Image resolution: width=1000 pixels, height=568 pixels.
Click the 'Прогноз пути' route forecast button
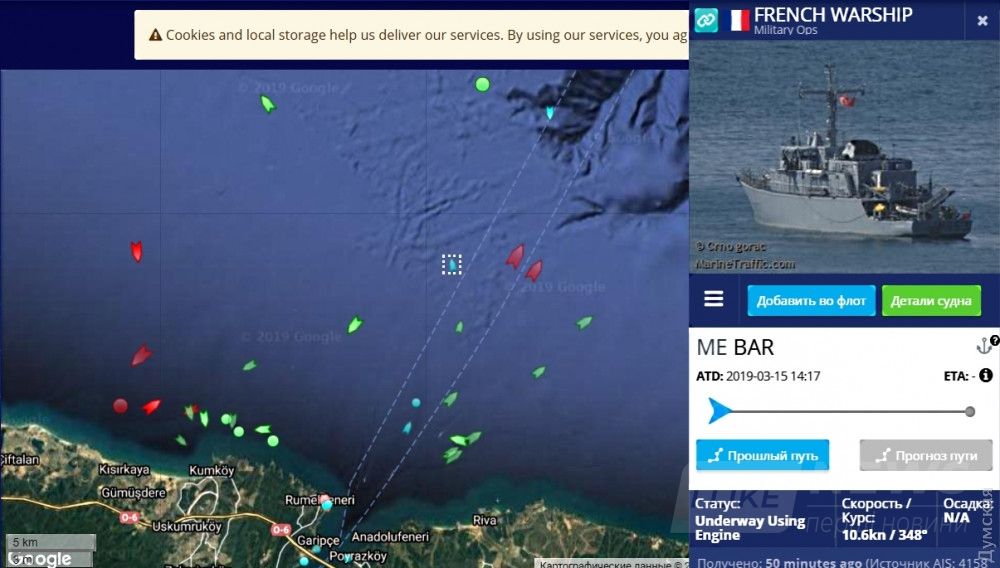click(x=926, y=455)
